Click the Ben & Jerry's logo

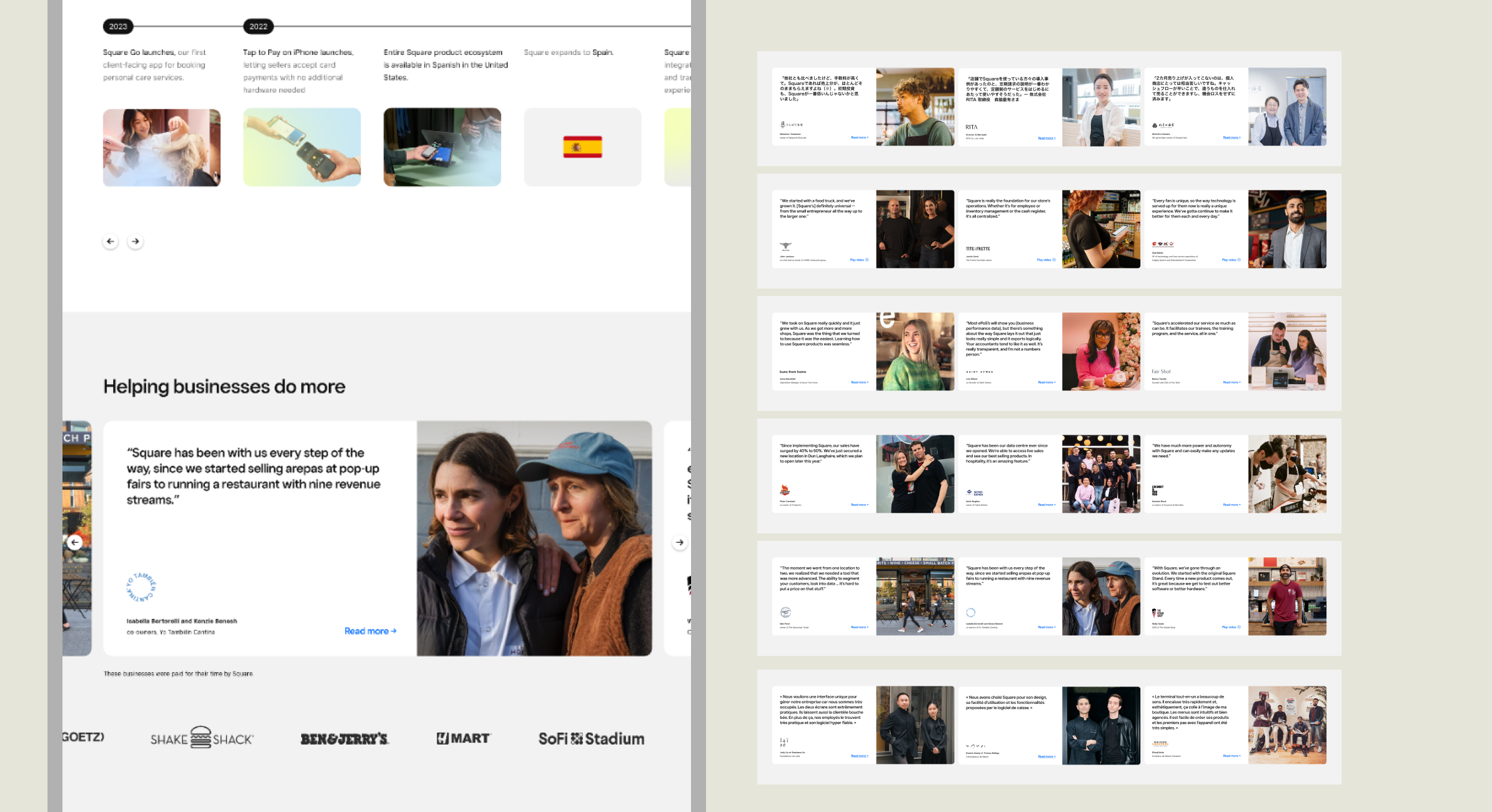tap(344, 739)
